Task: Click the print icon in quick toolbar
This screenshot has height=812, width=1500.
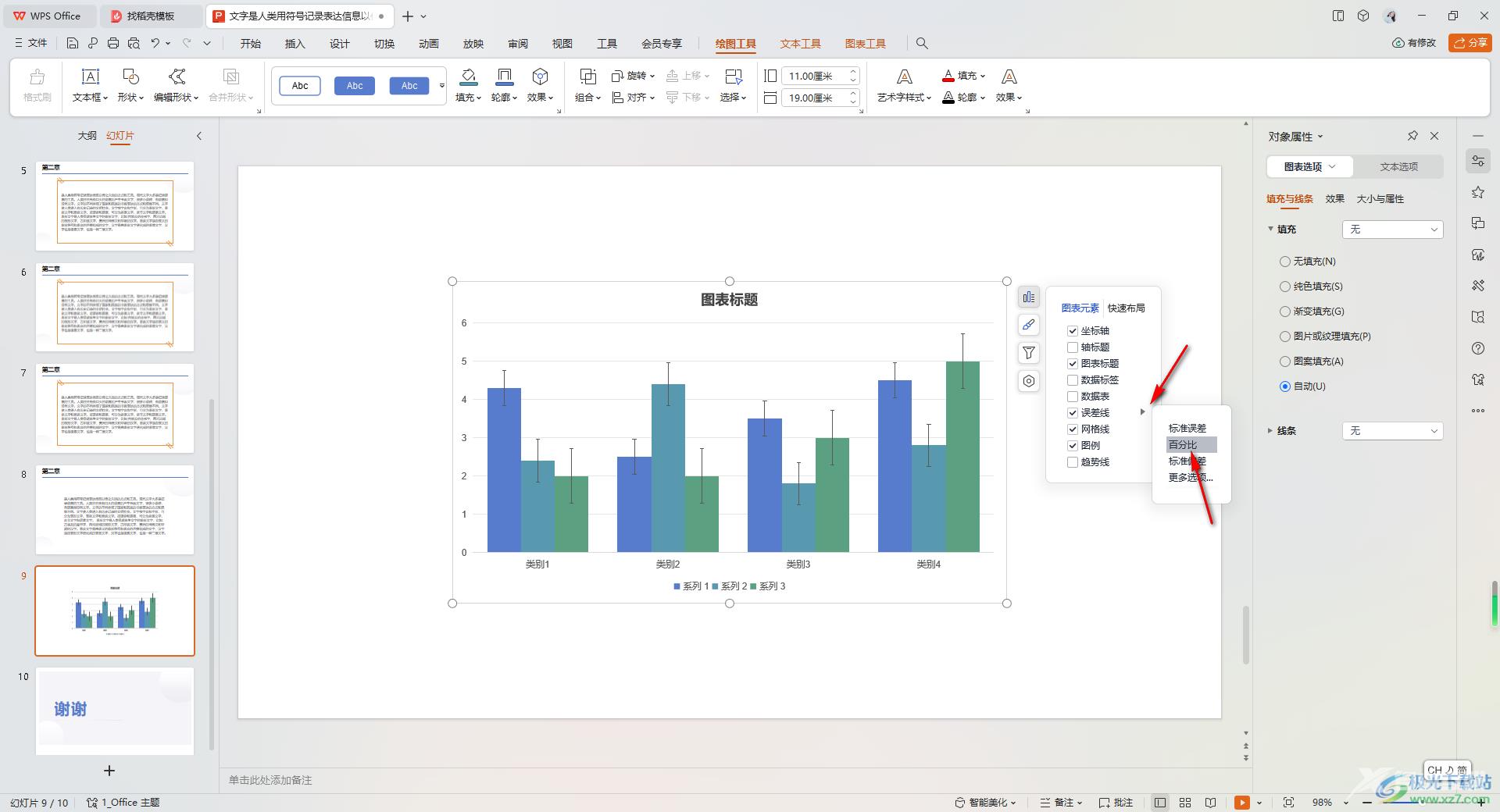Action: point(113,44)
